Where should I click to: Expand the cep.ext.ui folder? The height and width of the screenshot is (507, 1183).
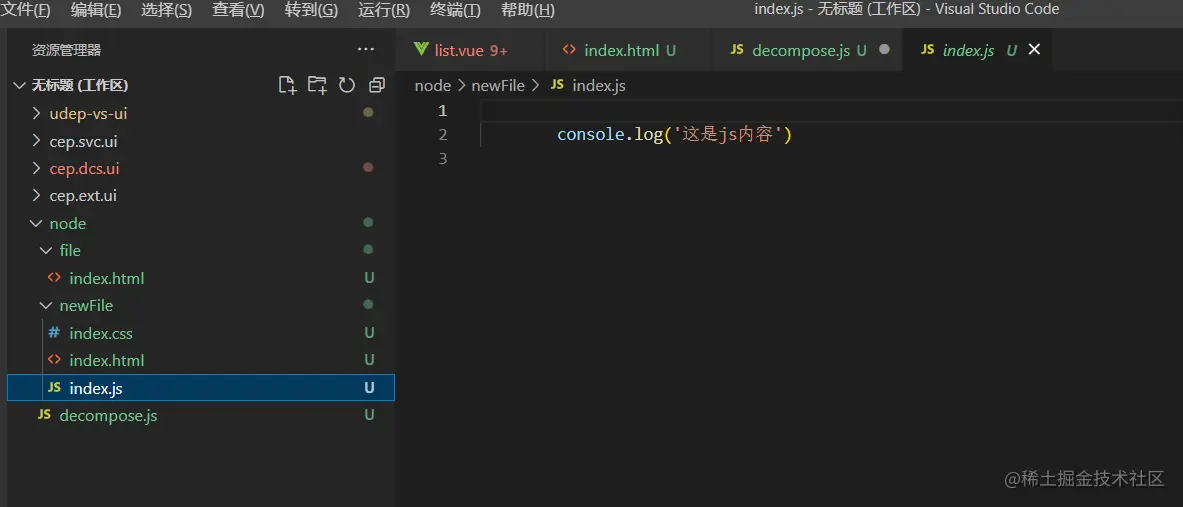click(201, 195)
